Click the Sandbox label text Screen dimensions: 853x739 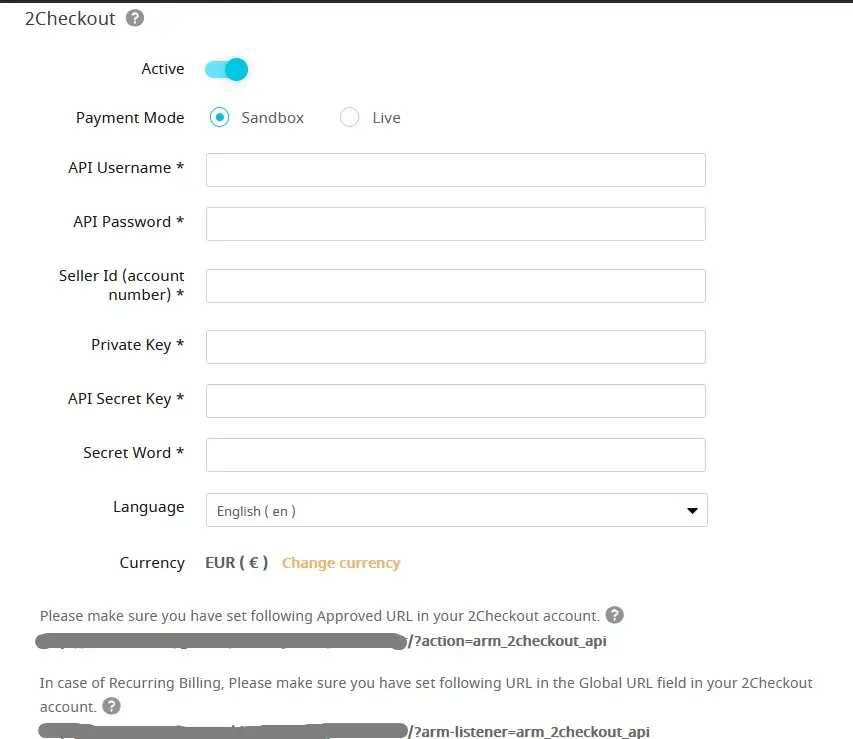272,118
